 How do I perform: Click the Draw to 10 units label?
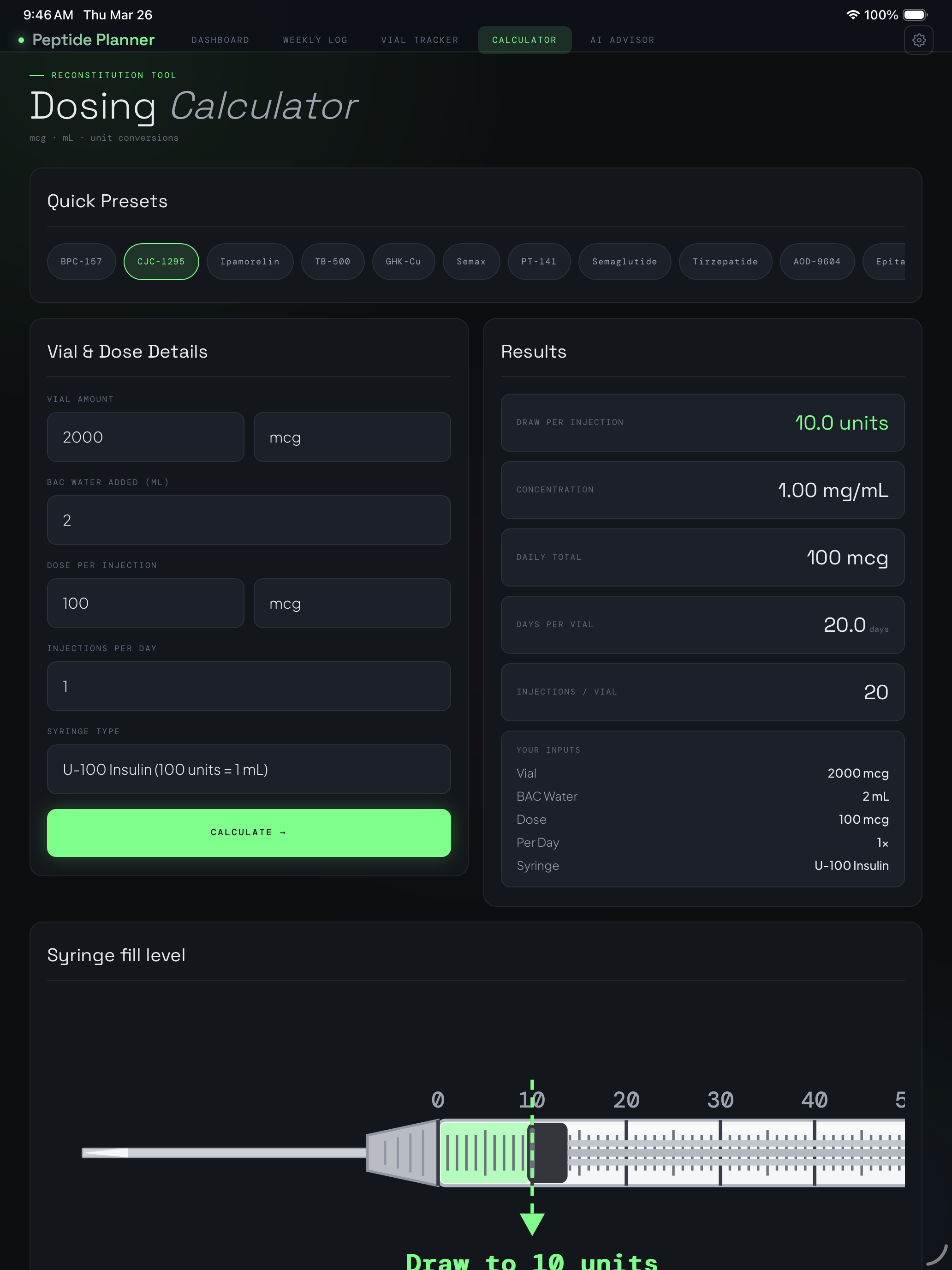(532, 1260)
